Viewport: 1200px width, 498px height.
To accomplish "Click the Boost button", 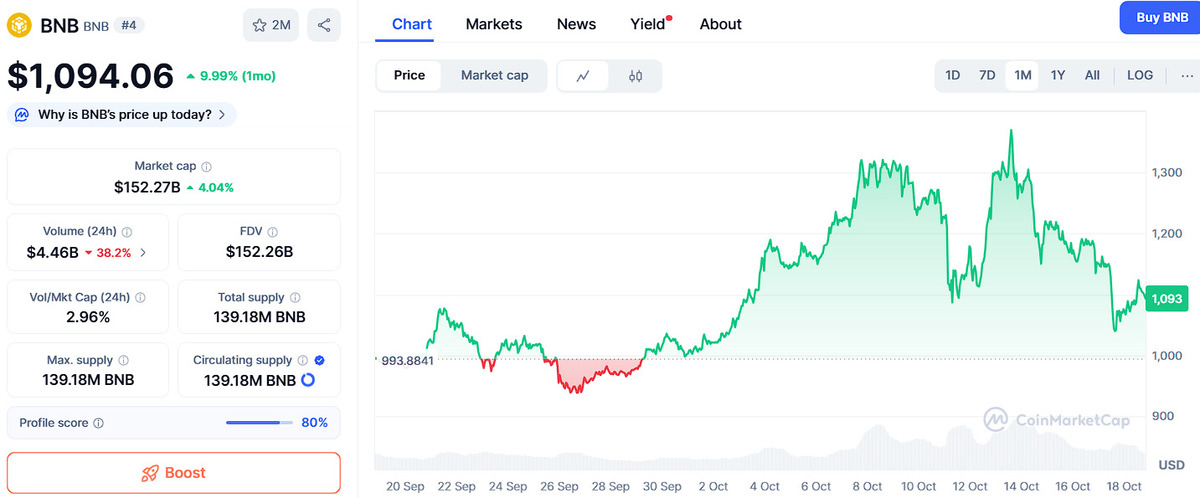I will (174, 473).
